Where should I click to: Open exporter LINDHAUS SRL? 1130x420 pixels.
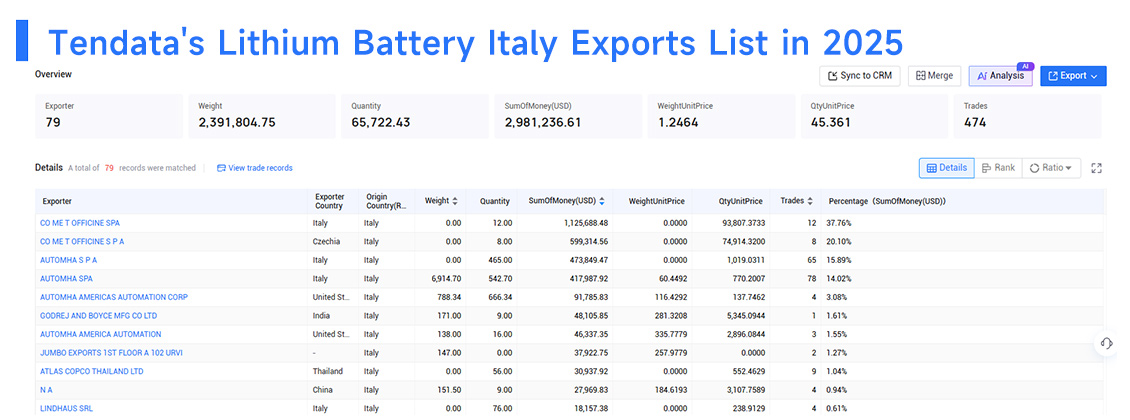(x=66, y=408)
